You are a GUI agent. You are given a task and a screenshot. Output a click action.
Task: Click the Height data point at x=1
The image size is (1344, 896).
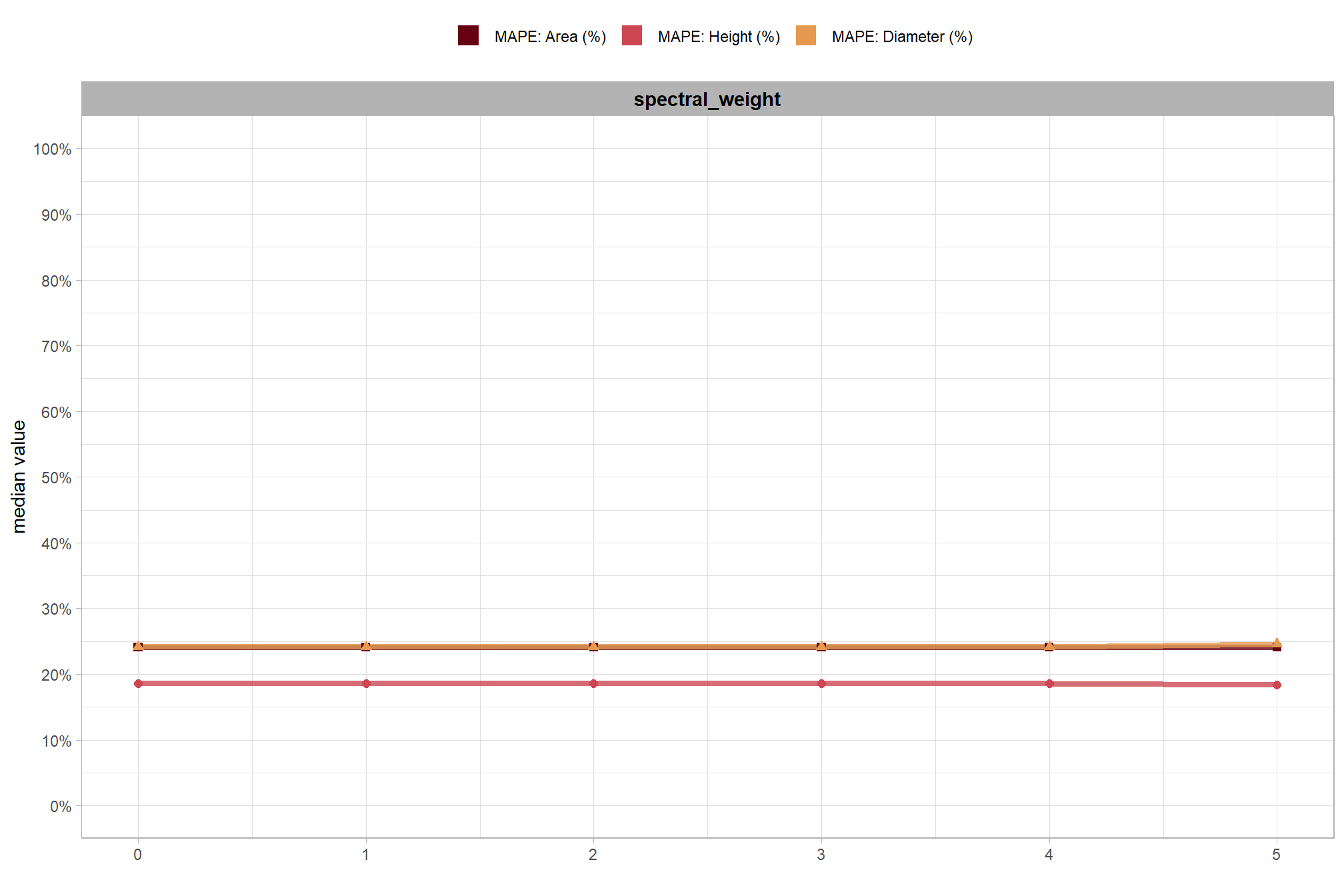coord(366,683)
